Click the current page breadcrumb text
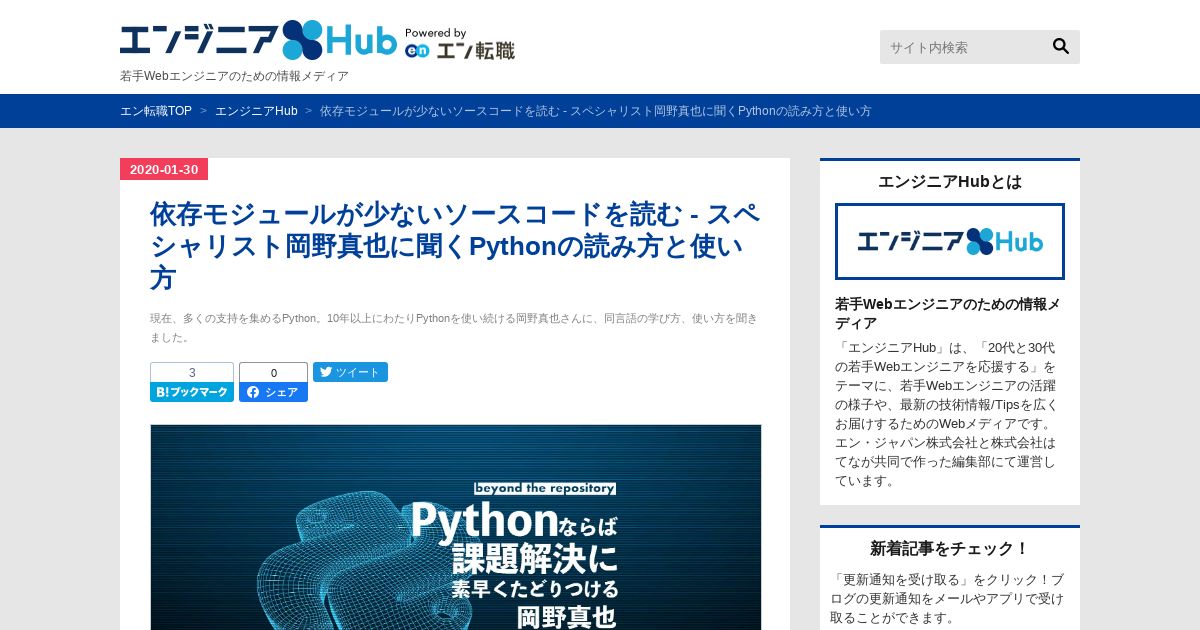Viewport: 1200px width, 630px height. pos(596,111)
